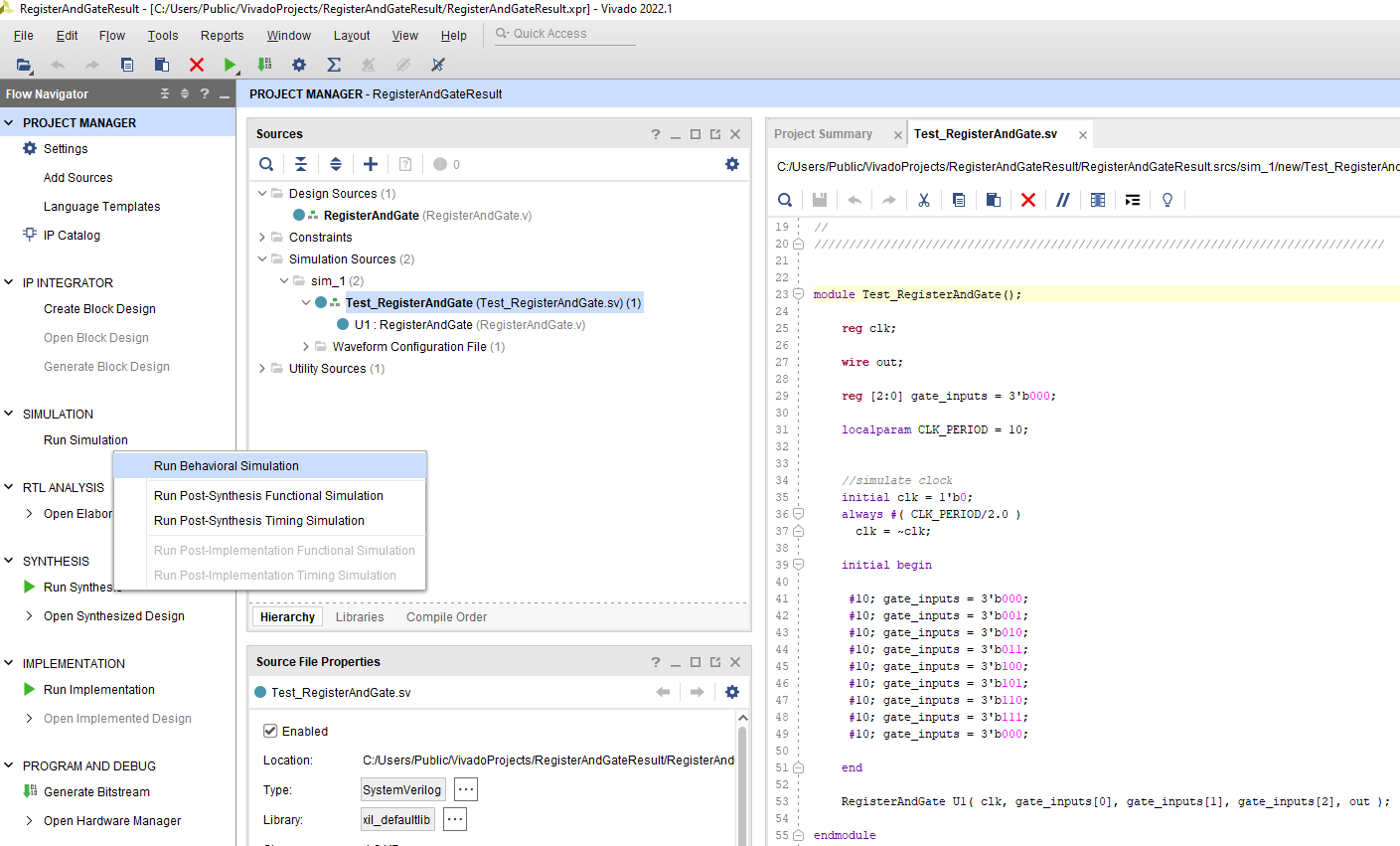Switch to Compile Order tab
The width and height of the screenshot is (1400, 846).
coord(446,616)
